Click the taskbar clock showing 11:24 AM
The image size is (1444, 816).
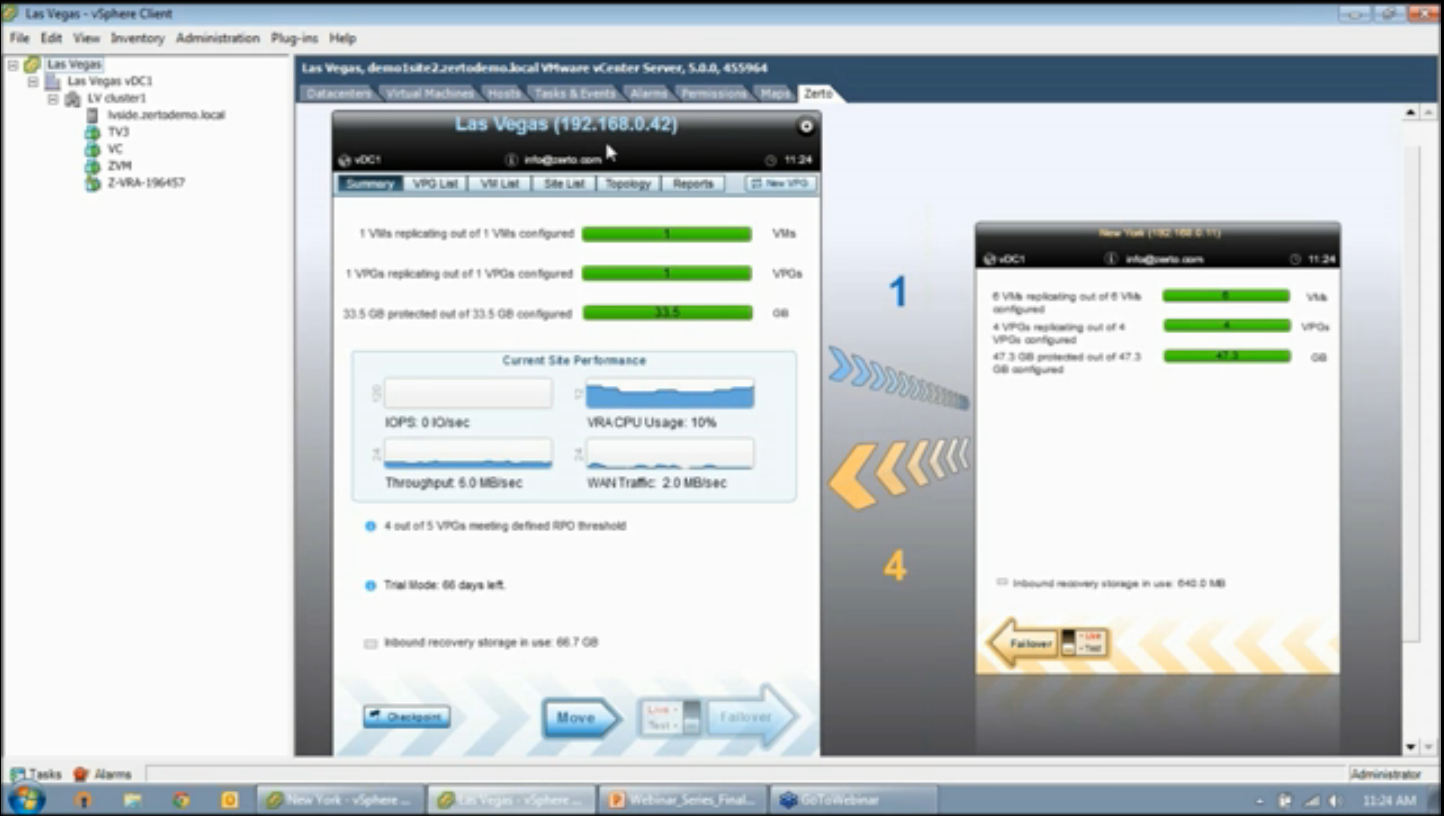pyautogui.click(x=1389, y=801)
